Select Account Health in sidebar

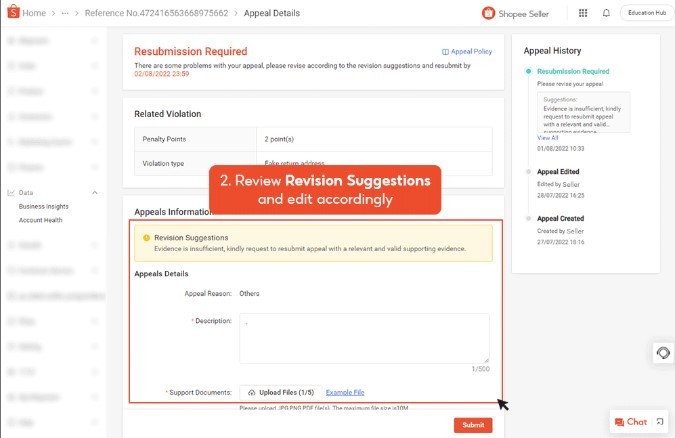(x=41, y=220)
